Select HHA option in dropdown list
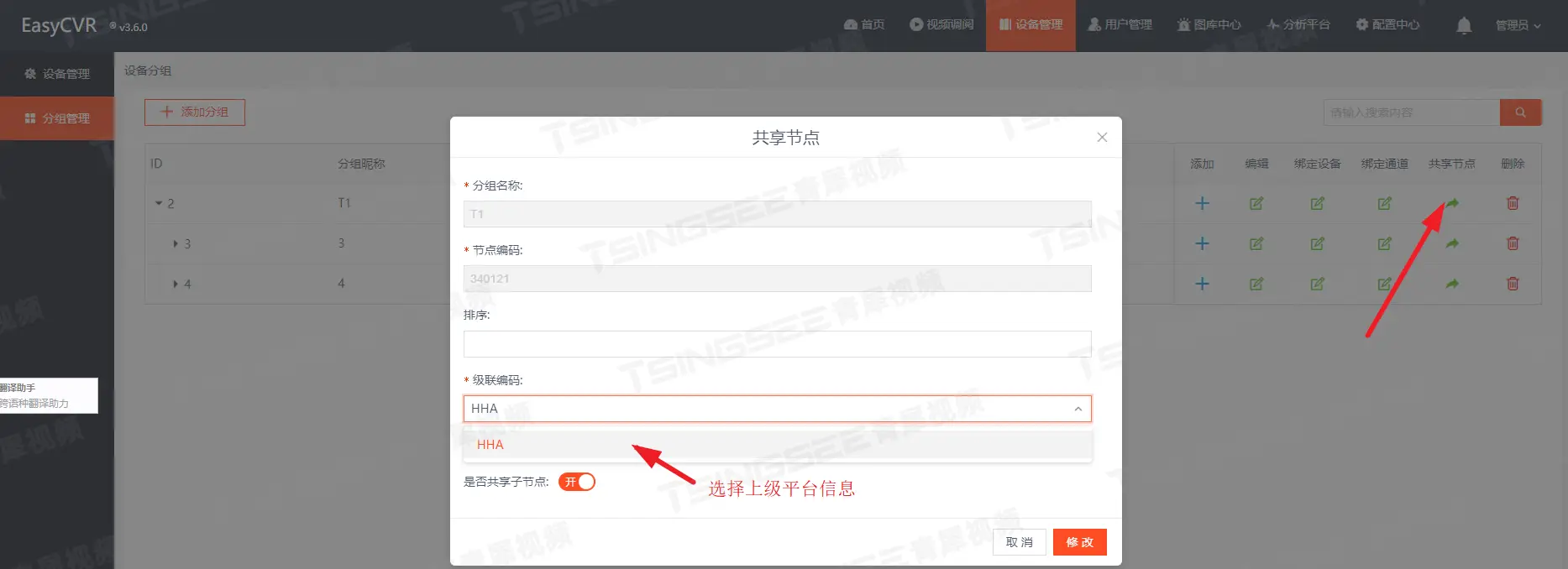 (778, 445)
